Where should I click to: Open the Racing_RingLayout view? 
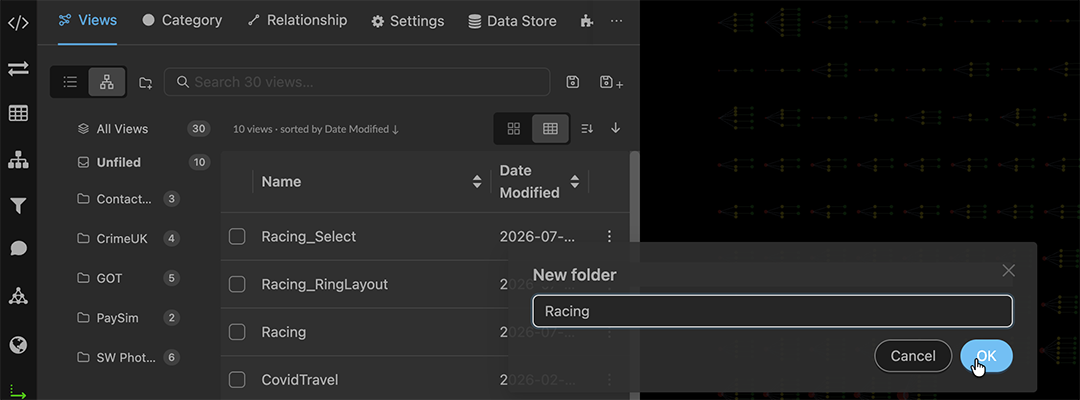tap(324, 284)
